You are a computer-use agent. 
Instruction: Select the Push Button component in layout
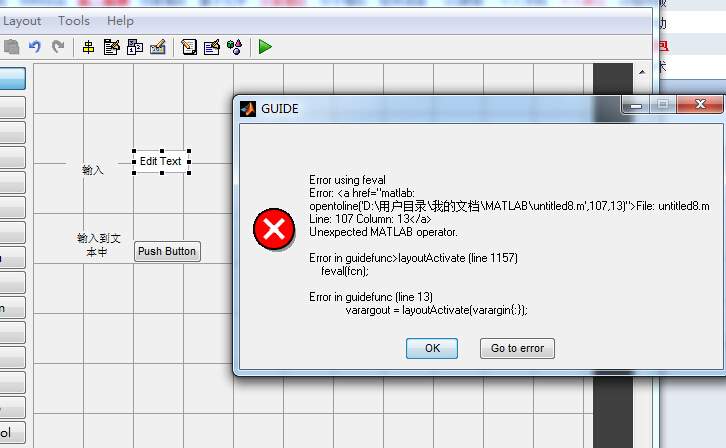167,251
